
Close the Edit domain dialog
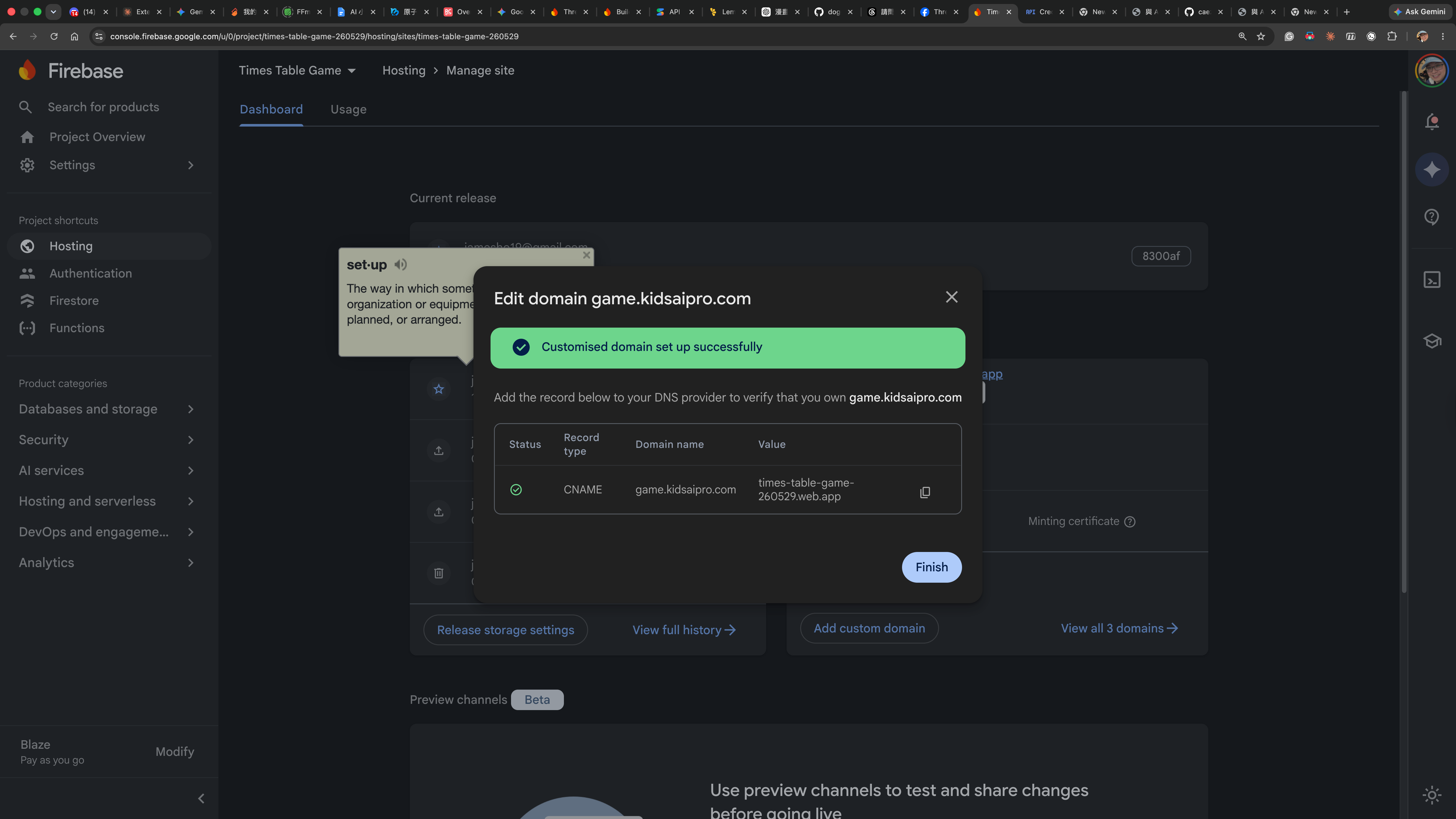[x=952, y=297]
